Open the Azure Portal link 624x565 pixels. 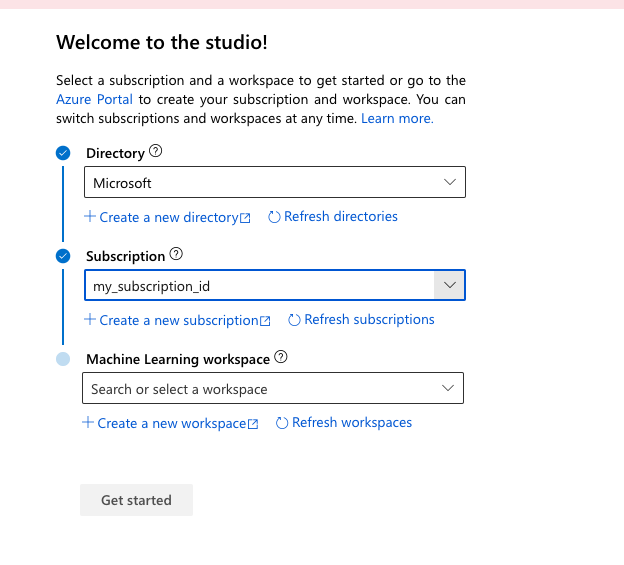coord(94,99)
